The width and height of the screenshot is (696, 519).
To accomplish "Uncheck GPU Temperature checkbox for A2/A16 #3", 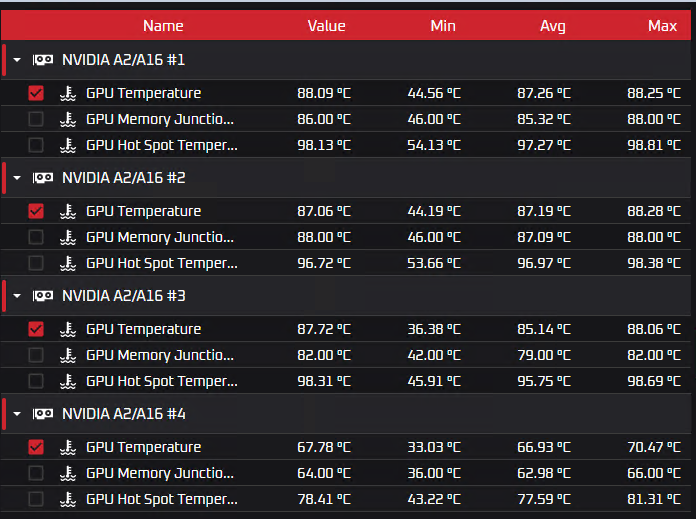I will tap(36, 329).
